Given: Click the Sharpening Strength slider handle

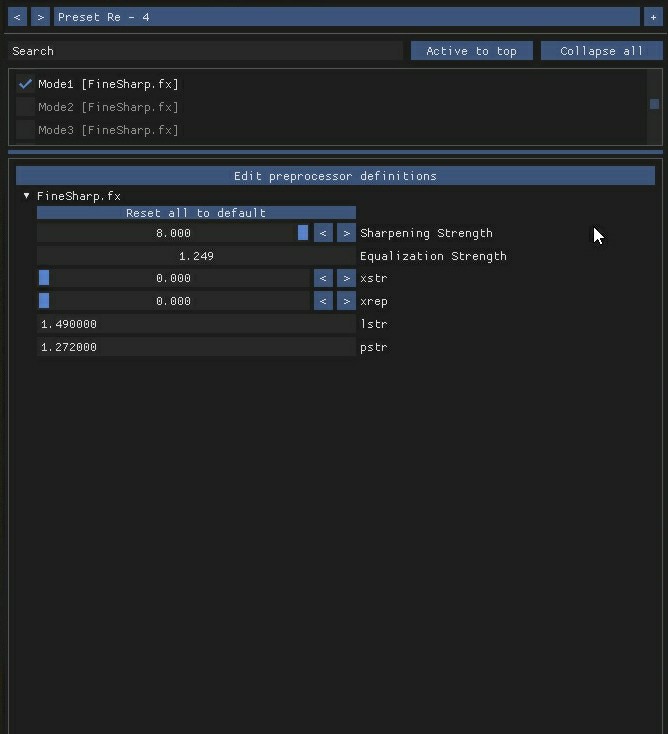Looking at the screenshot, I should (x=303, y=233).
